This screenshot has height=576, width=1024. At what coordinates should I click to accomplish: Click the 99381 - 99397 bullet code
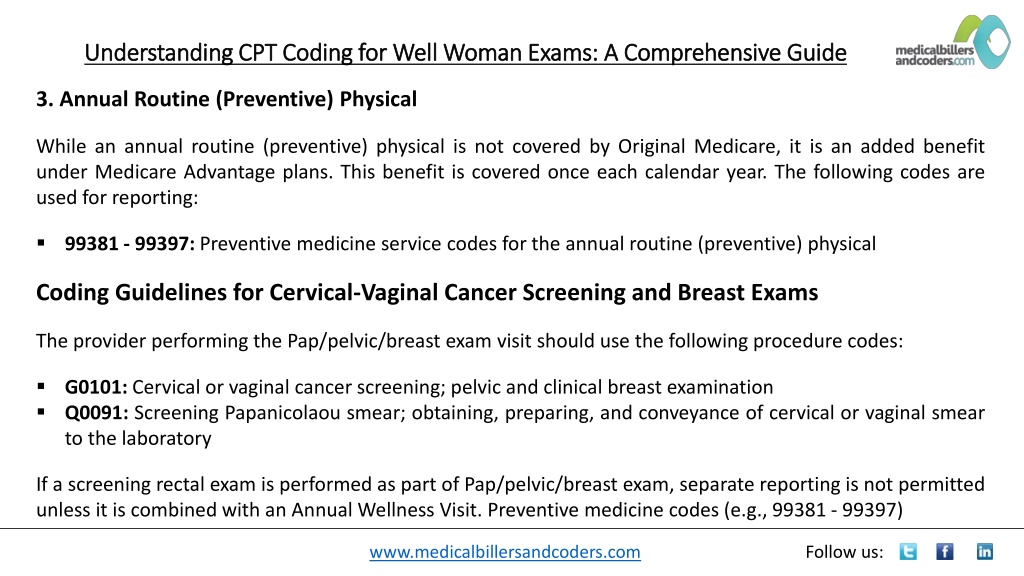click(x=129, y=244)
